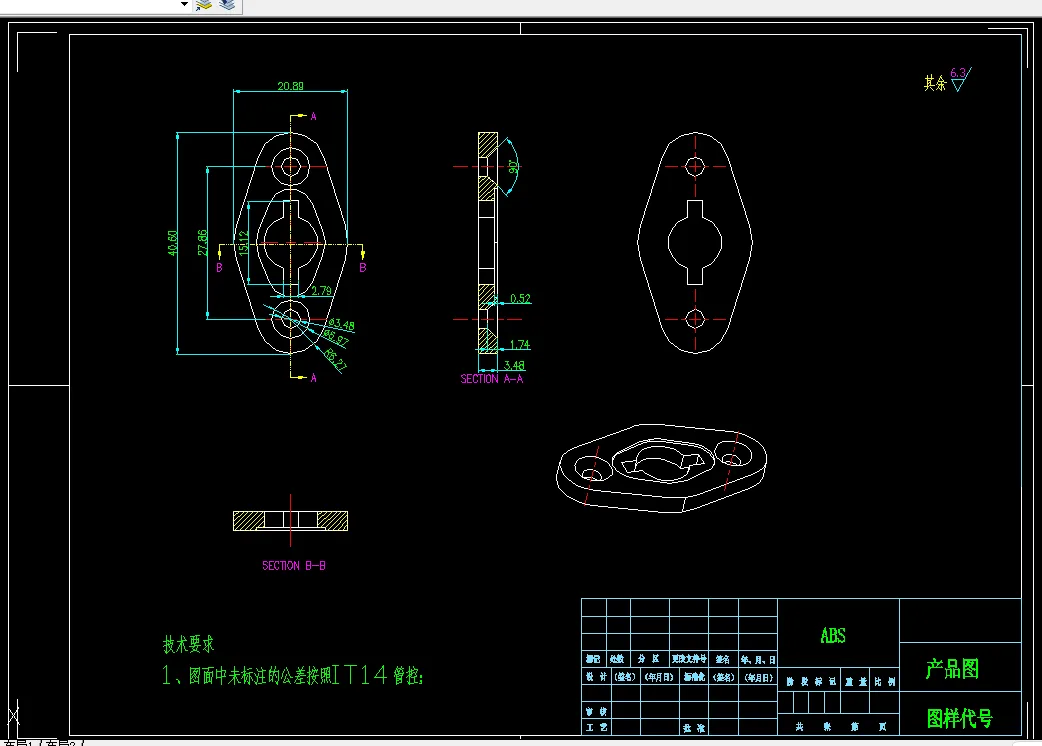
Task: Switch to the 布局2 layout tab
Action: click(62, 743)
